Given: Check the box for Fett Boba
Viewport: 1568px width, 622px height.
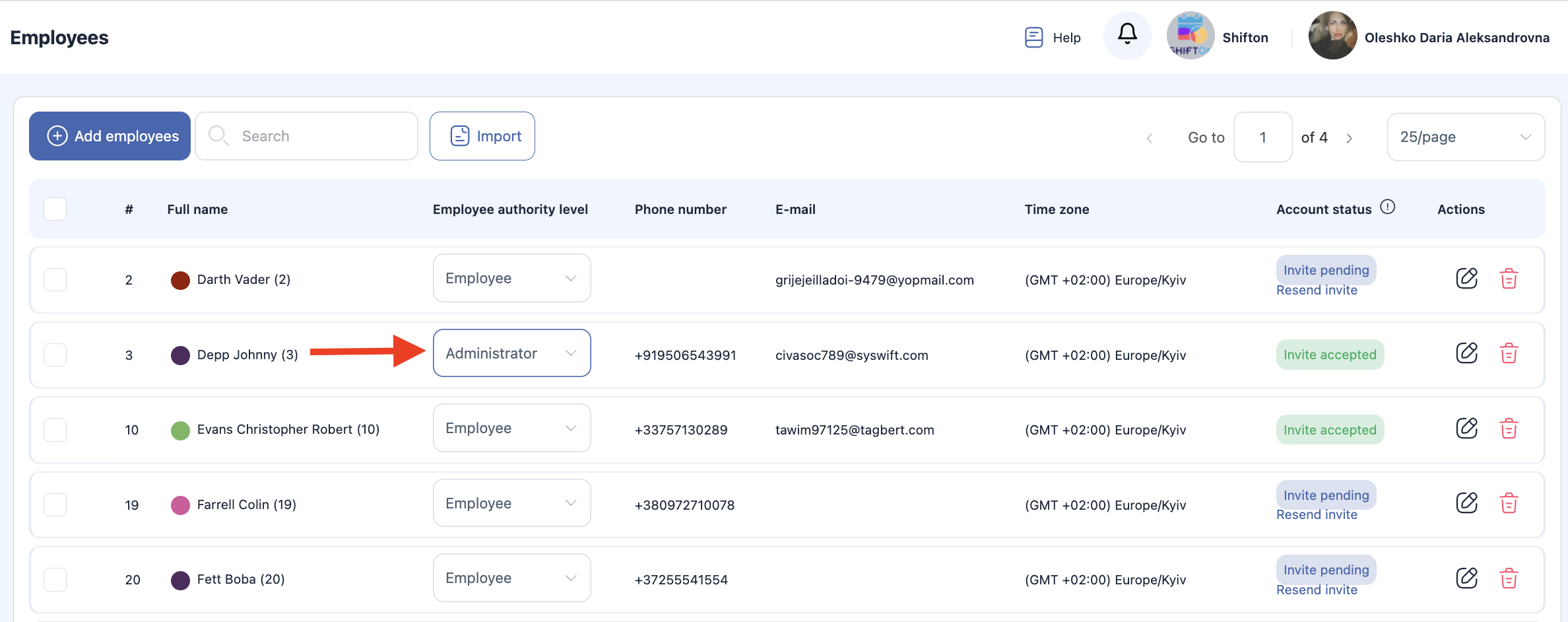Looking at the screenshot, I should click(x=55, y=579).
